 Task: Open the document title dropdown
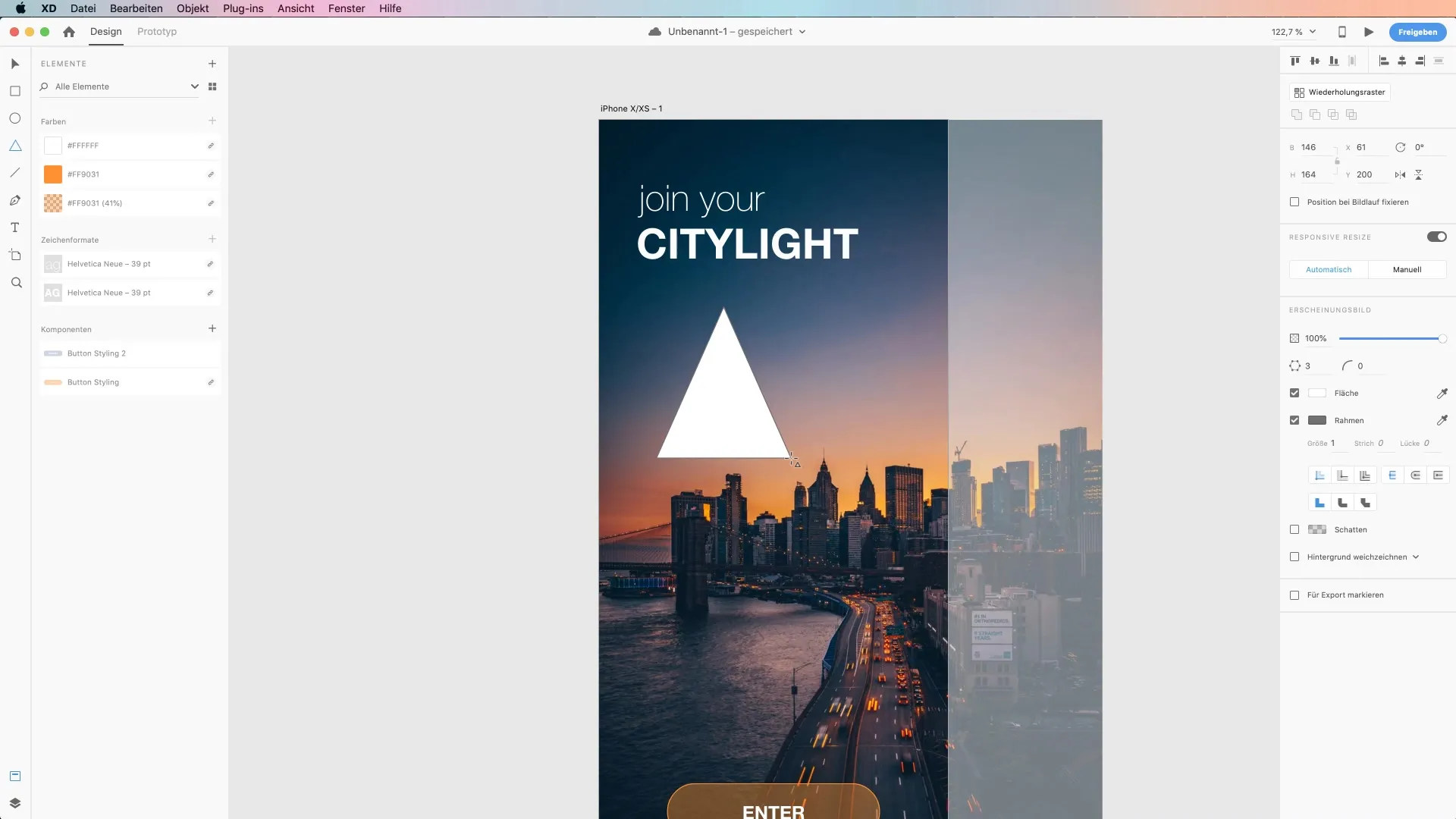coord(802,32)
